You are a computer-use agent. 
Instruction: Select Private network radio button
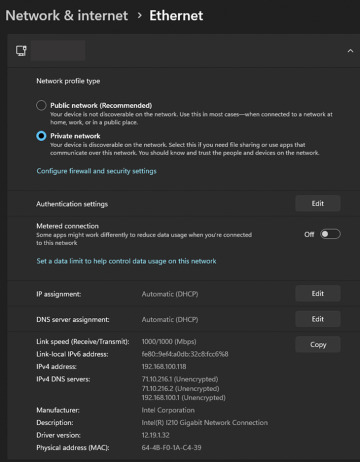(x=41, y=136)
